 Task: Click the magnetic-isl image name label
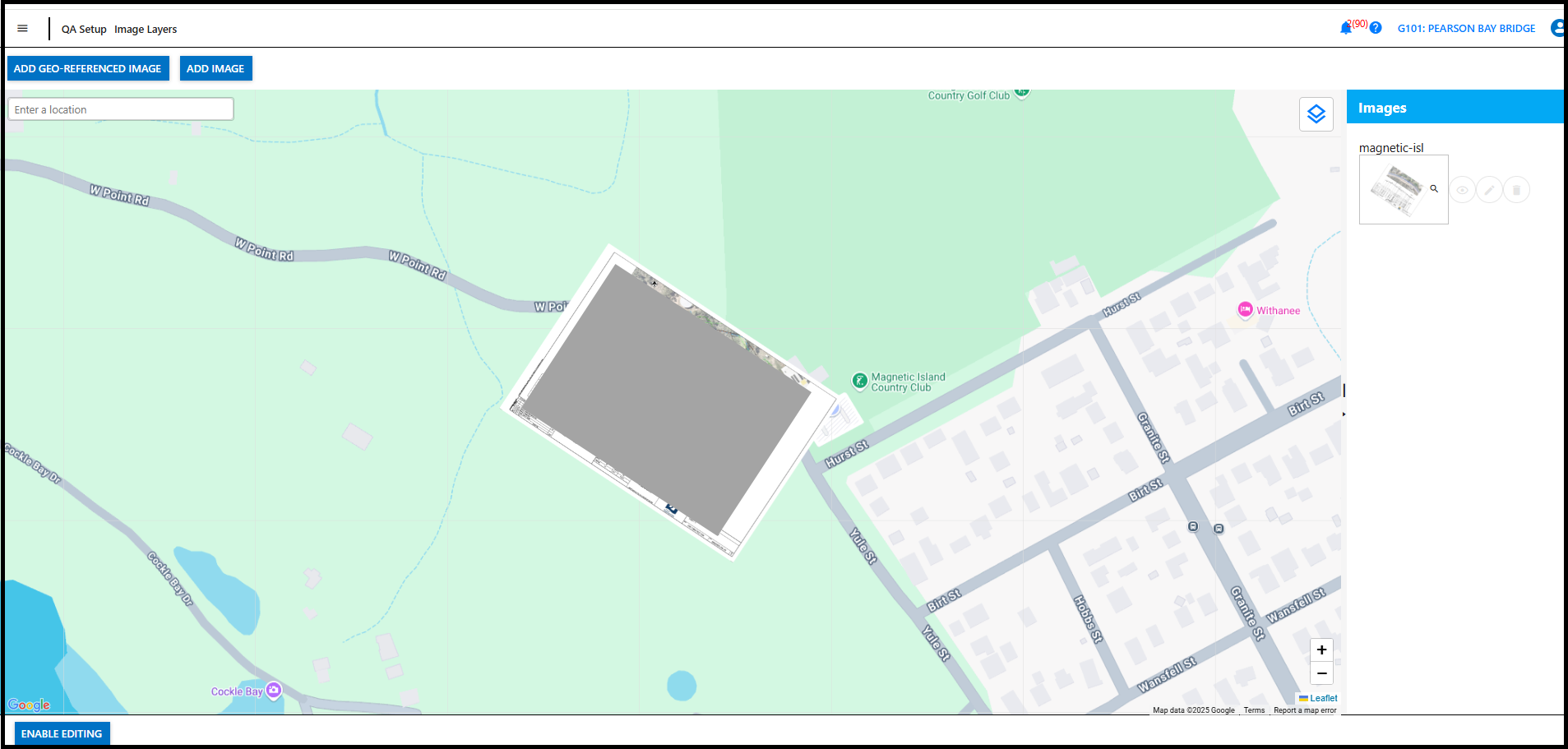[1391, 148]
